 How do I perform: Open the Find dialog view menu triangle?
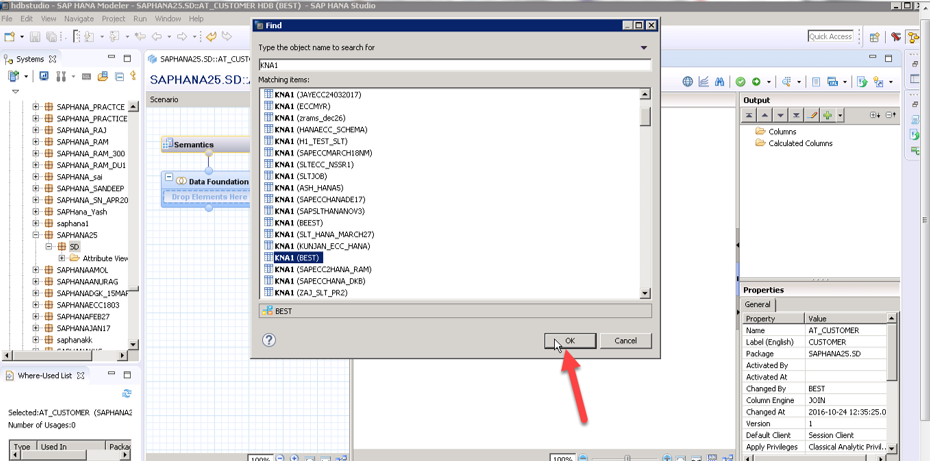click(644, 47)
